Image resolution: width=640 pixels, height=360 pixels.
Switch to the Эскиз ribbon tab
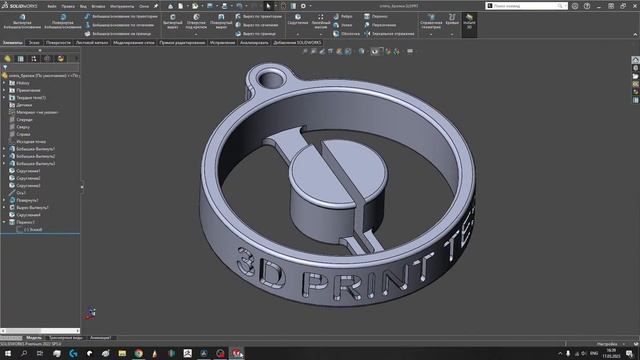(x=34, y=42)
